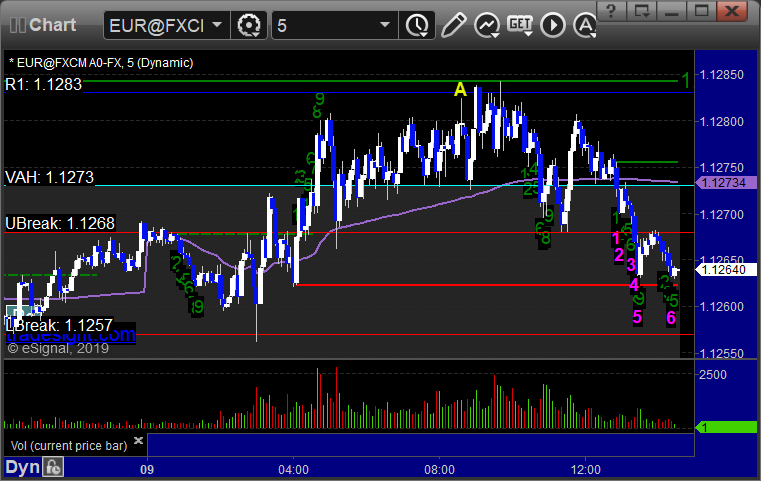Click the green volume tag showing 1
The image size is (761, 481).
pos(726,427)
